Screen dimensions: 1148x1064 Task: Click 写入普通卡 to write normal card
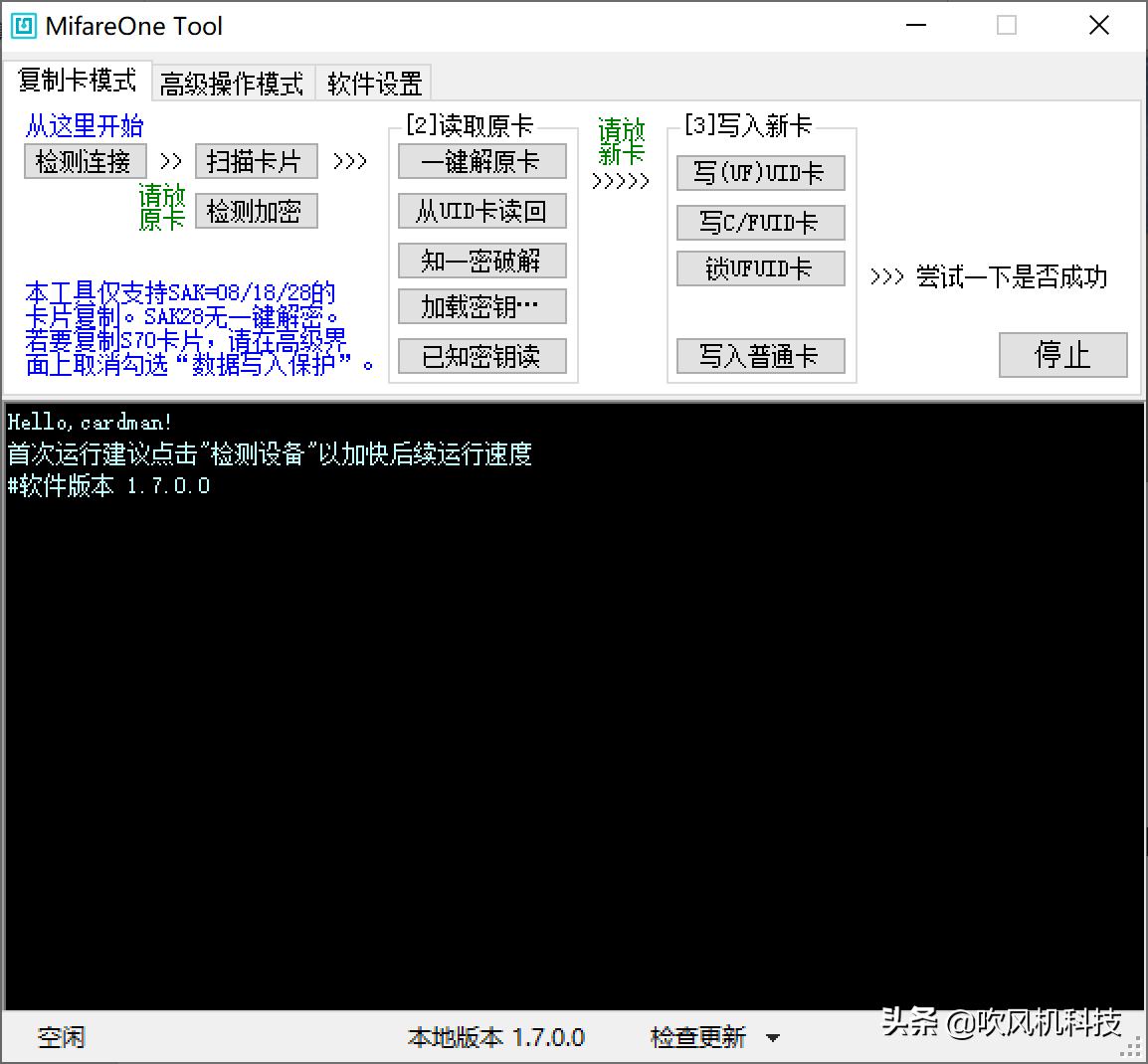coord(760,355)
